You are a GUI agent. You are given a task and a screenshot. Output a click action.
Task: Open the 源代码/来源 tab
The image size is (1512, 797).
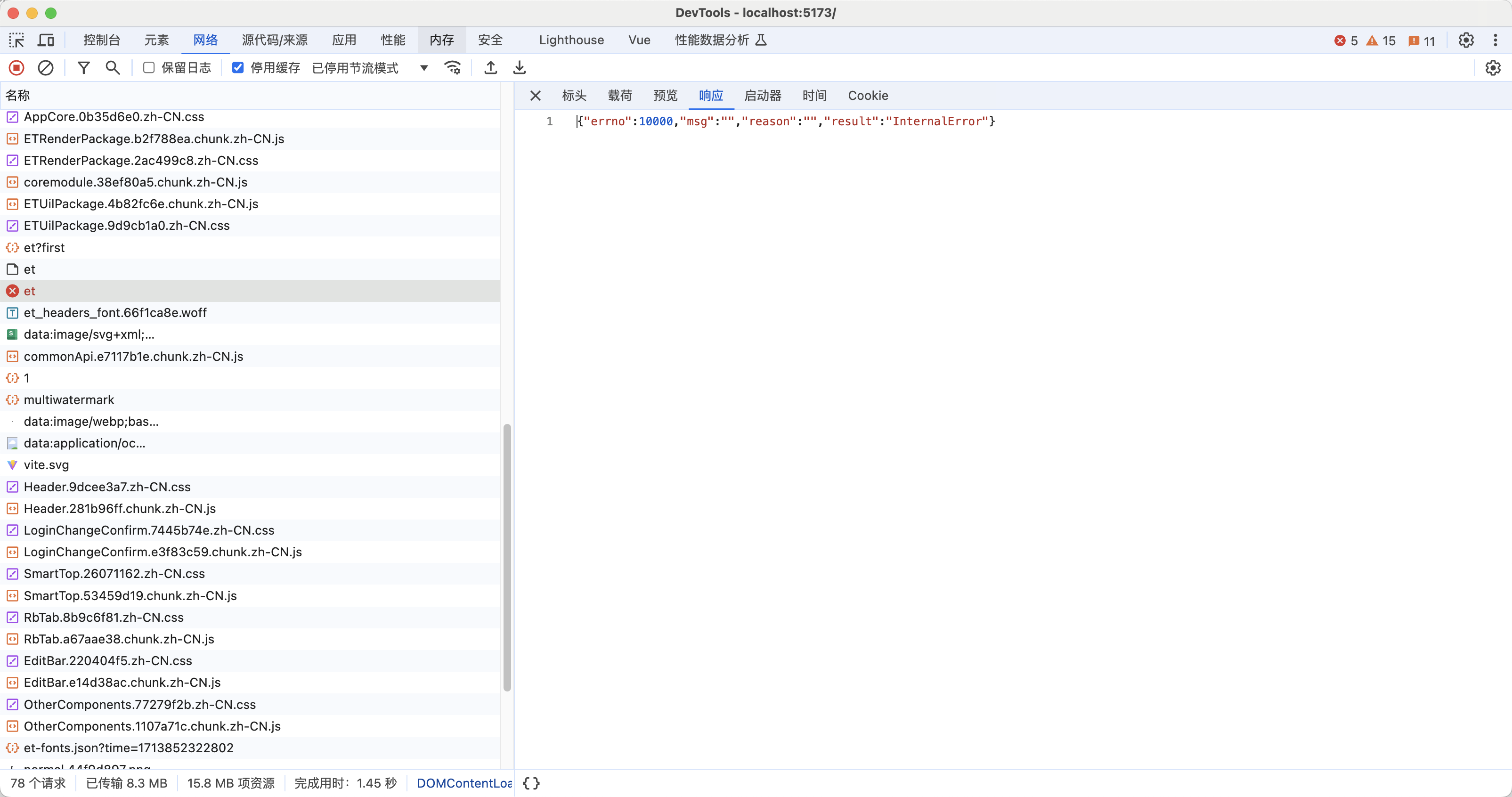275,40
